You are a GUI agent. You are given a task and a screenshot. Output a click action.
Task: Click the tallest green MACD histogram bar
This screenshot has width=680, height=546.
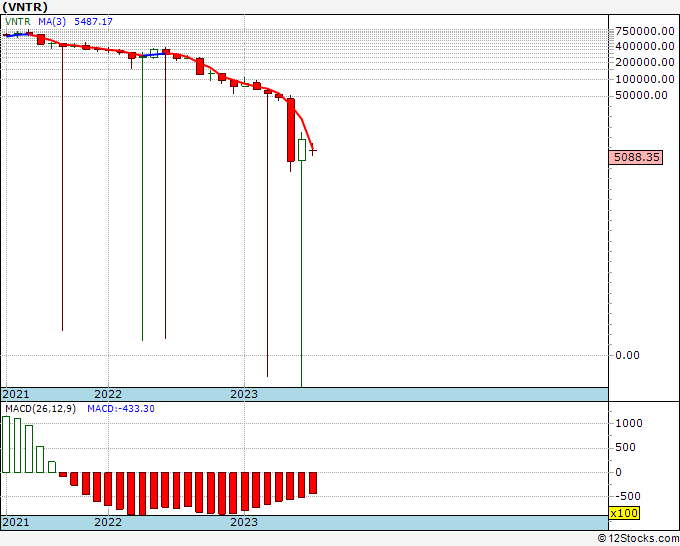click(6, 445)
